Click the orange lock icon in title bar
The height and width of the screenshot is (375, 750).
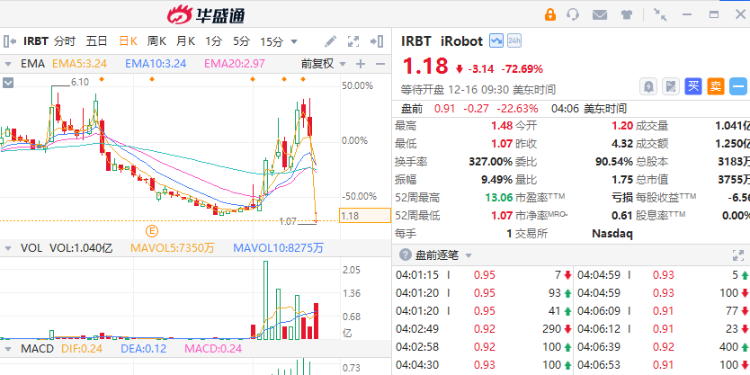tap(550, 14)
